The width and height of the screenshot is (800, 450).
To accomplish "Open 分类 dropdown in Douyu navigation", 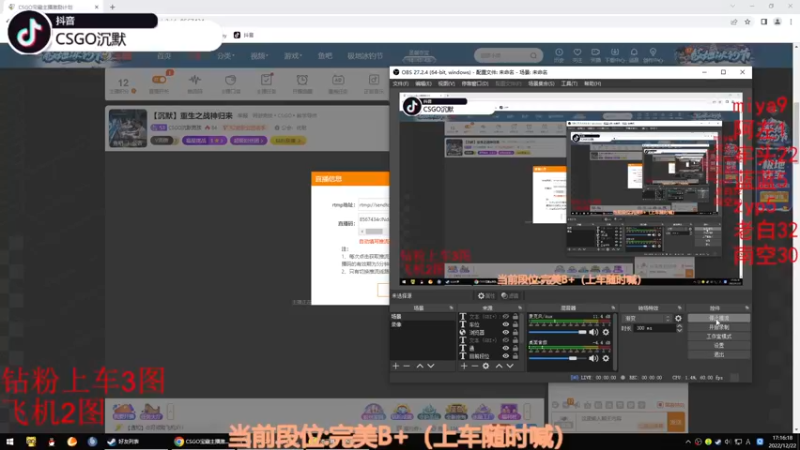I will [226, 56].
